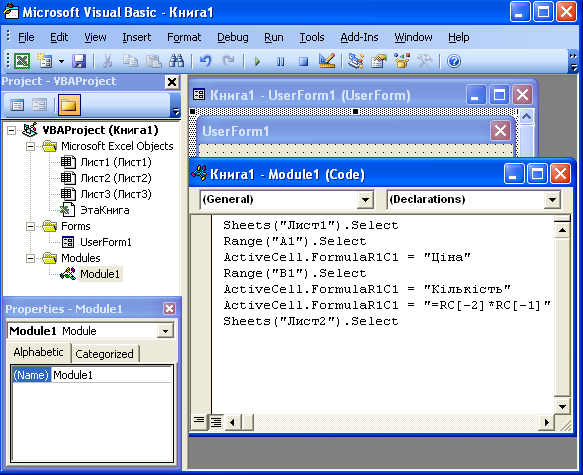583x475 pixels.
Task: Collapse the Modules folder node
Action: coord(30,258)
